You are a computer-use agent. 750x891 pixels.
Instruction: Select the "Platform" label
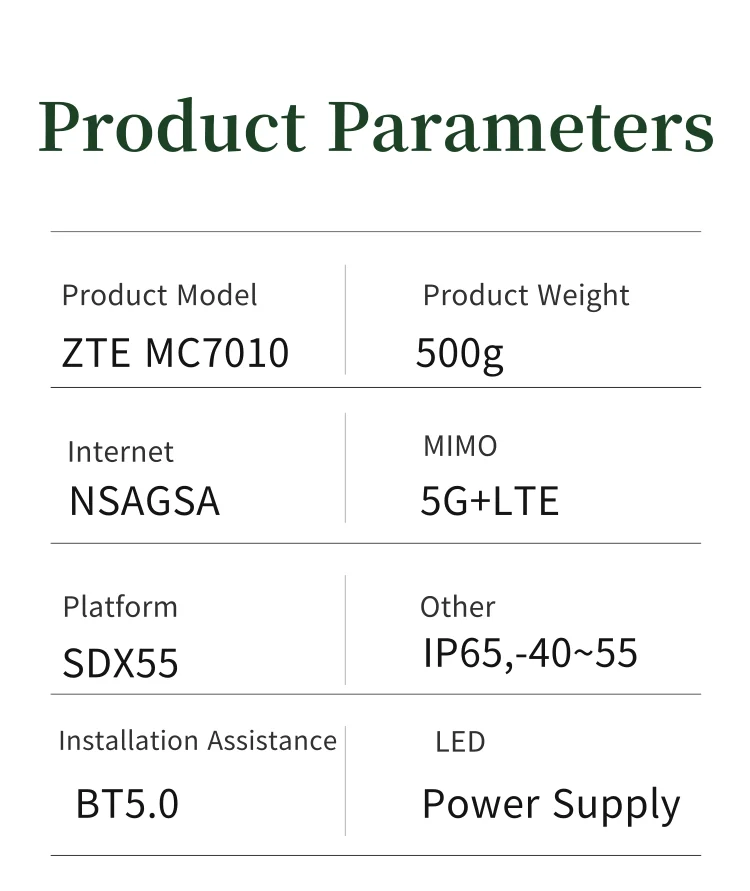pos(120,607)
